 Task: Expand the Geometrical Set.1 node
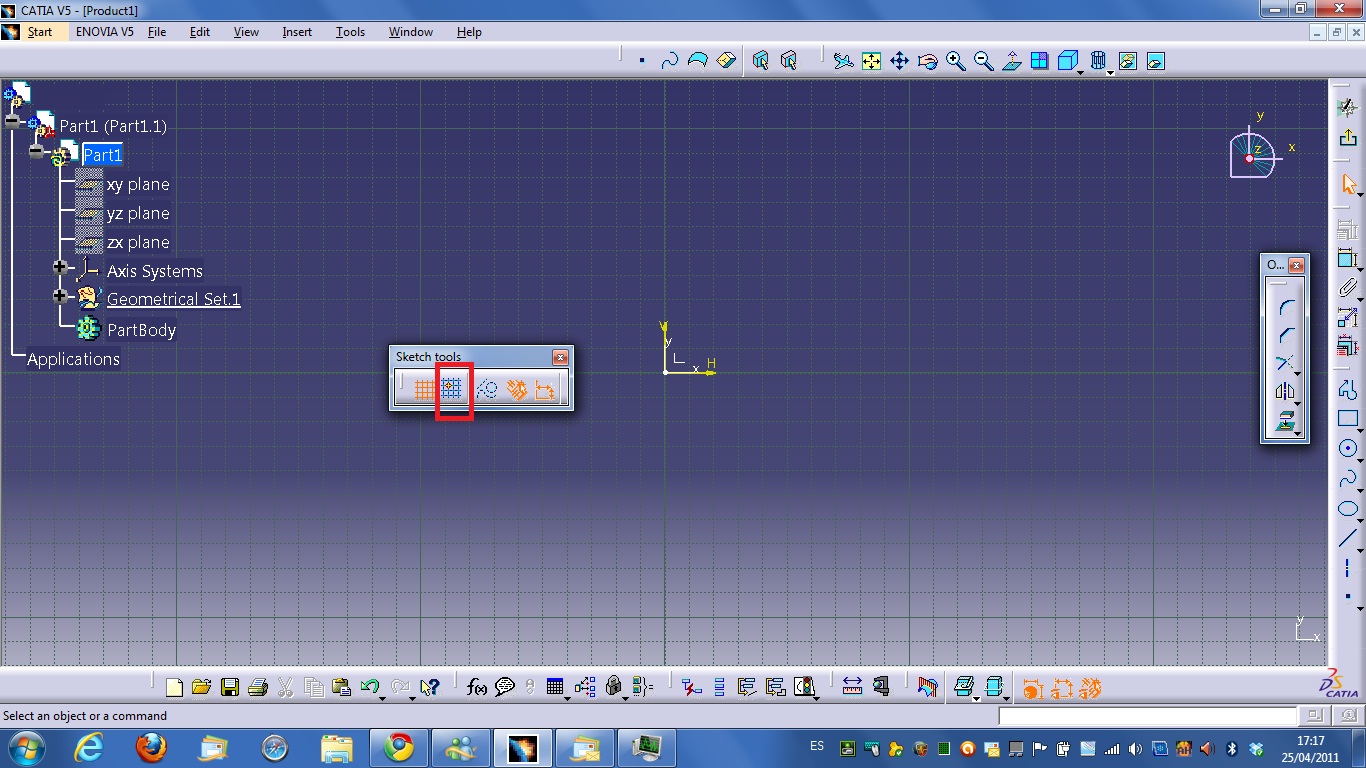coord(61,296)
